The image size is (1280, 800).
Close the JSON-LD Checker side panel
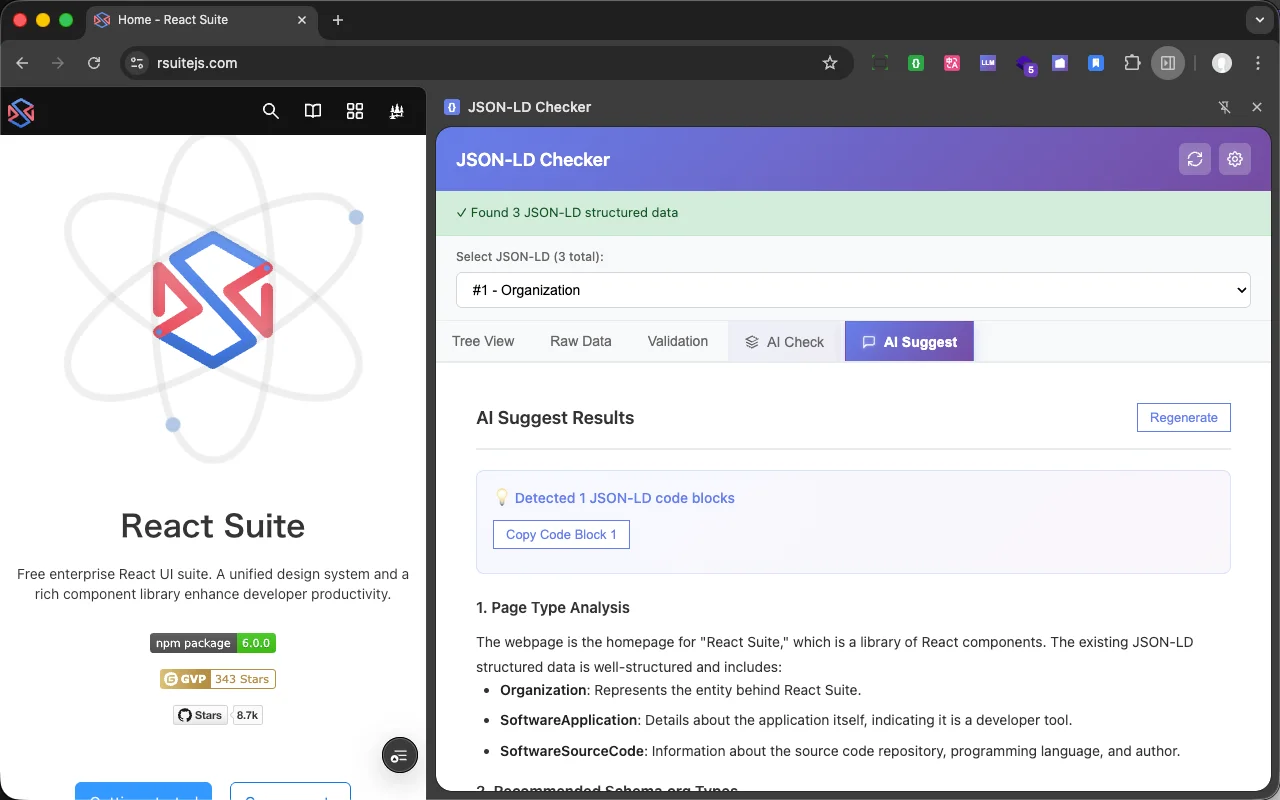(1257, 107)
